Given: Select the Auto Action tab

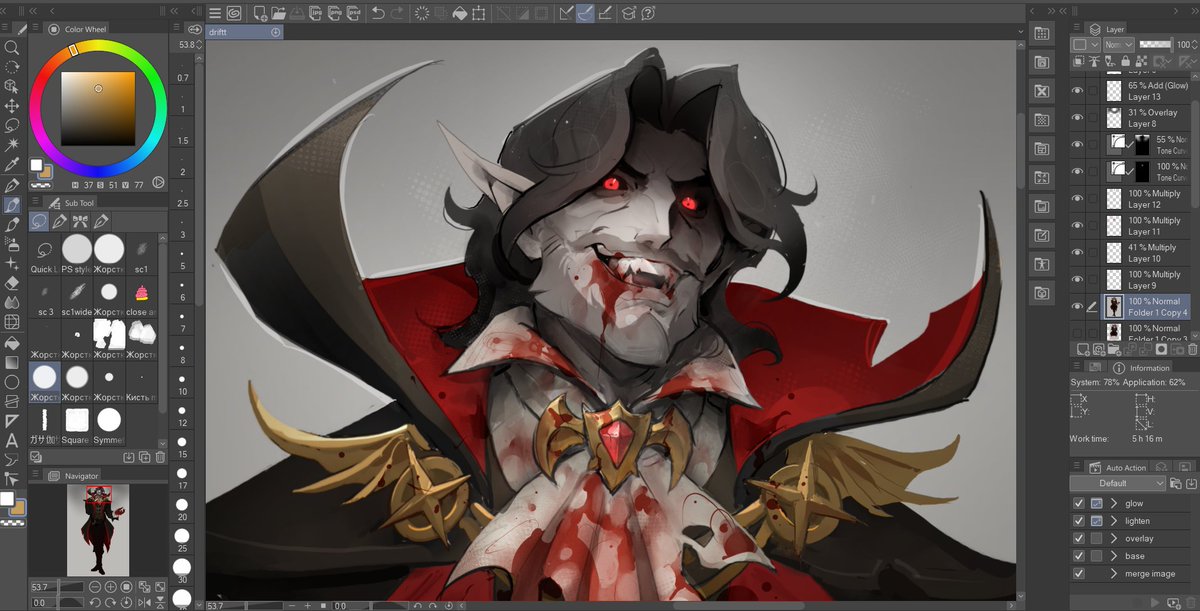Looking at the screenshot, I should pyautogui.click(x=1117, y=468).
